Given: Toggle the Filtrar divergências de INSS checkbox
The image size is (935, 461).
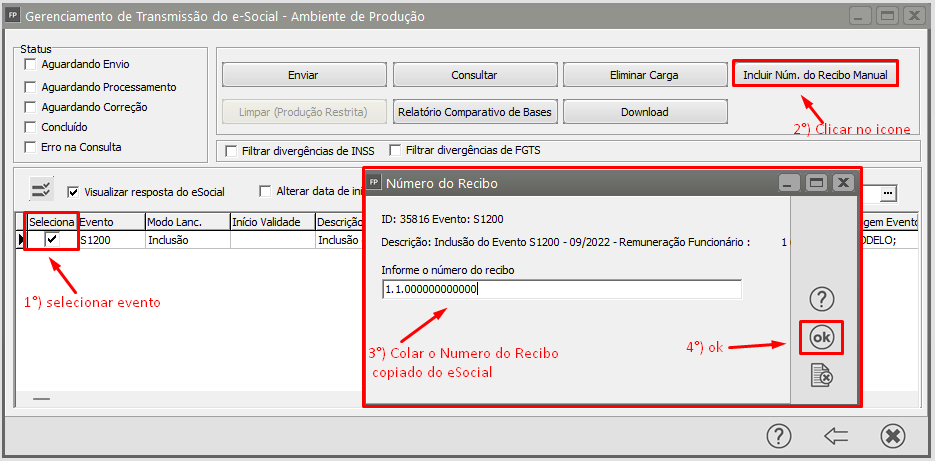Looking at the screenshot, I should (x=233, y=151).
